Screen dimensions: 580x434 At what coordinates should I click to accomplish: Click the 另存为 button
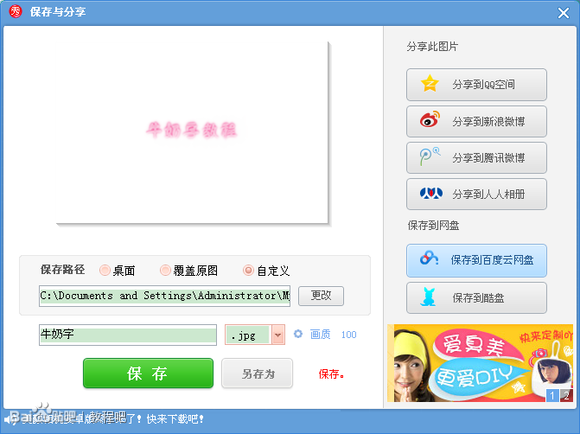click(257, 373)
